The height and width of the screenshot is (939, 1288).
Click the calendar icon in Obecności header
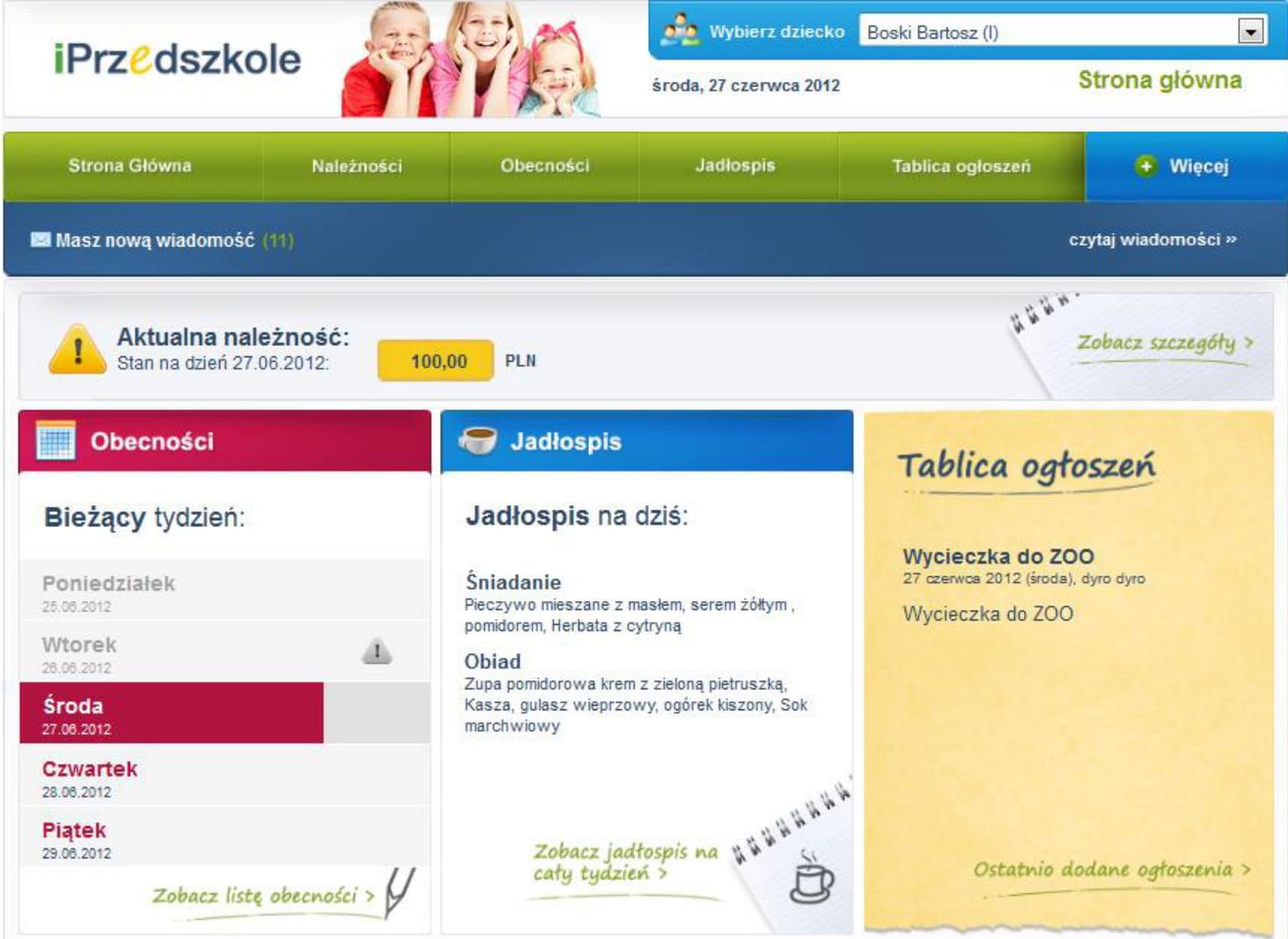coord(55,440)
